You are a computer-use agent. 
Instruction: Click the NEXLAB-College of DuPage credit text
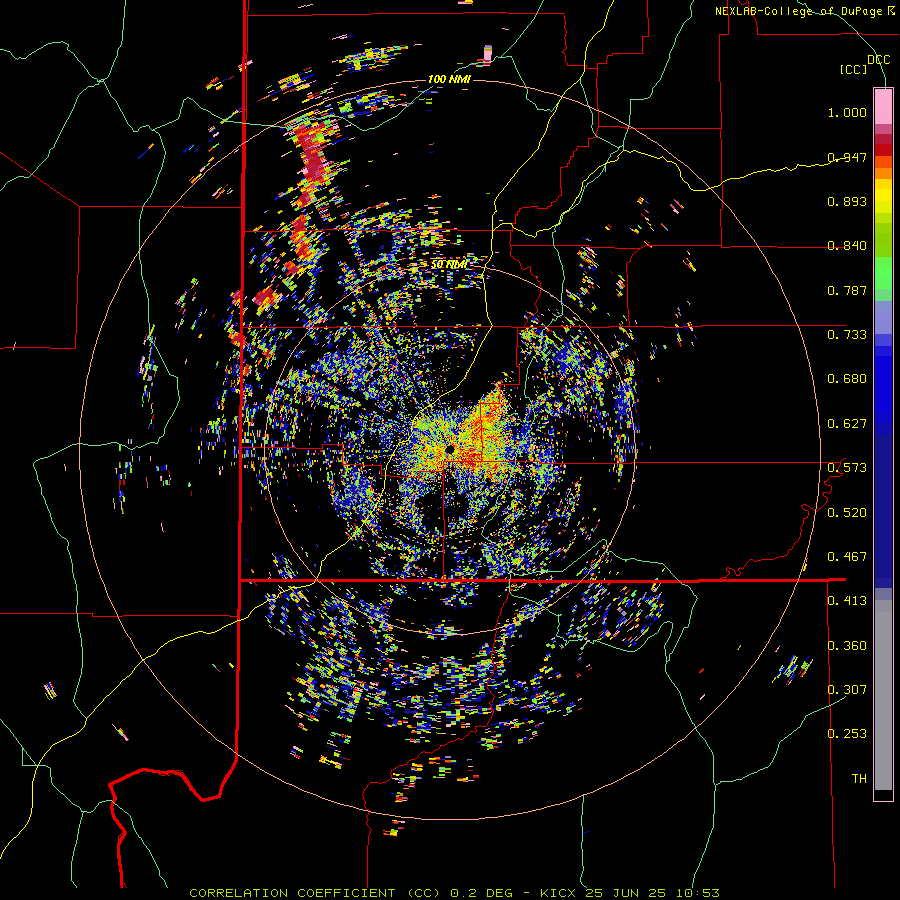click(x=800, y=11)
